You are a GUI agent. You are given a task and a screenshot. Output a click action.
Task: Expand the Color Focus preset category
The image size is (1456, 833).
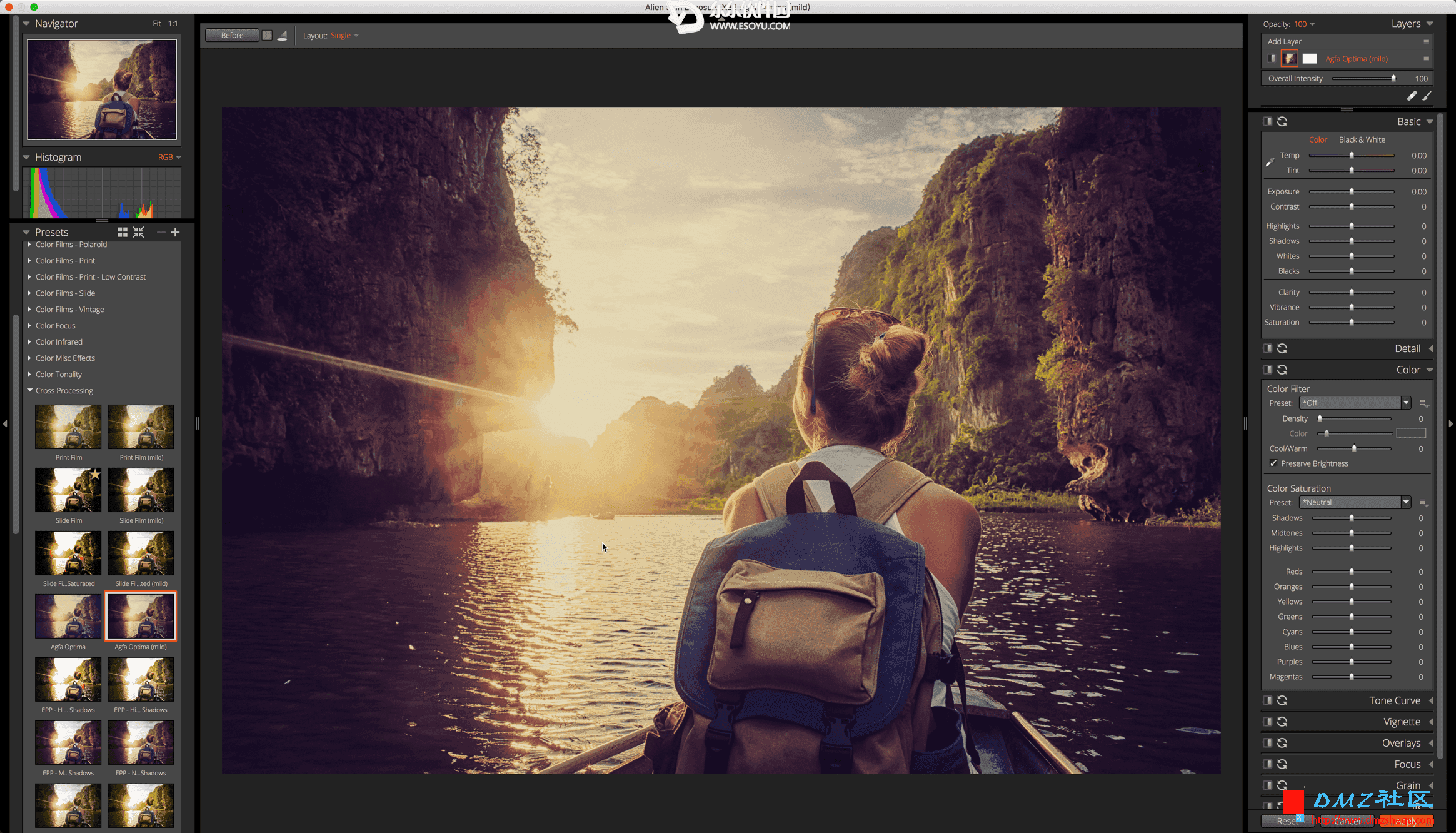tap(29, 326)
